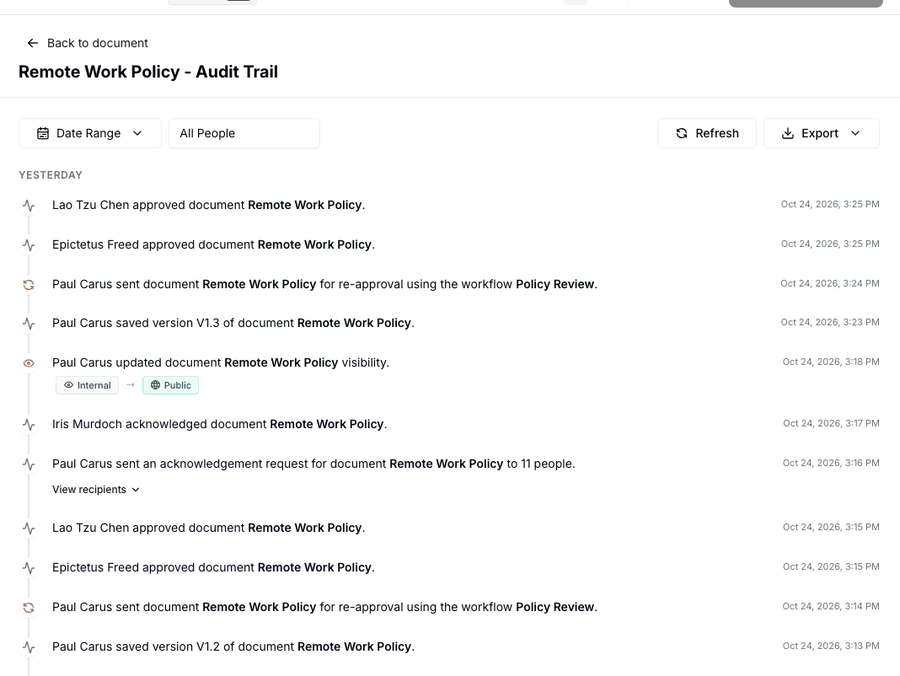Click timestamp Oct 24, 2026, 3:18 PM
The width and height of the screenshot is (900, 676).
(x=831, y=362)
